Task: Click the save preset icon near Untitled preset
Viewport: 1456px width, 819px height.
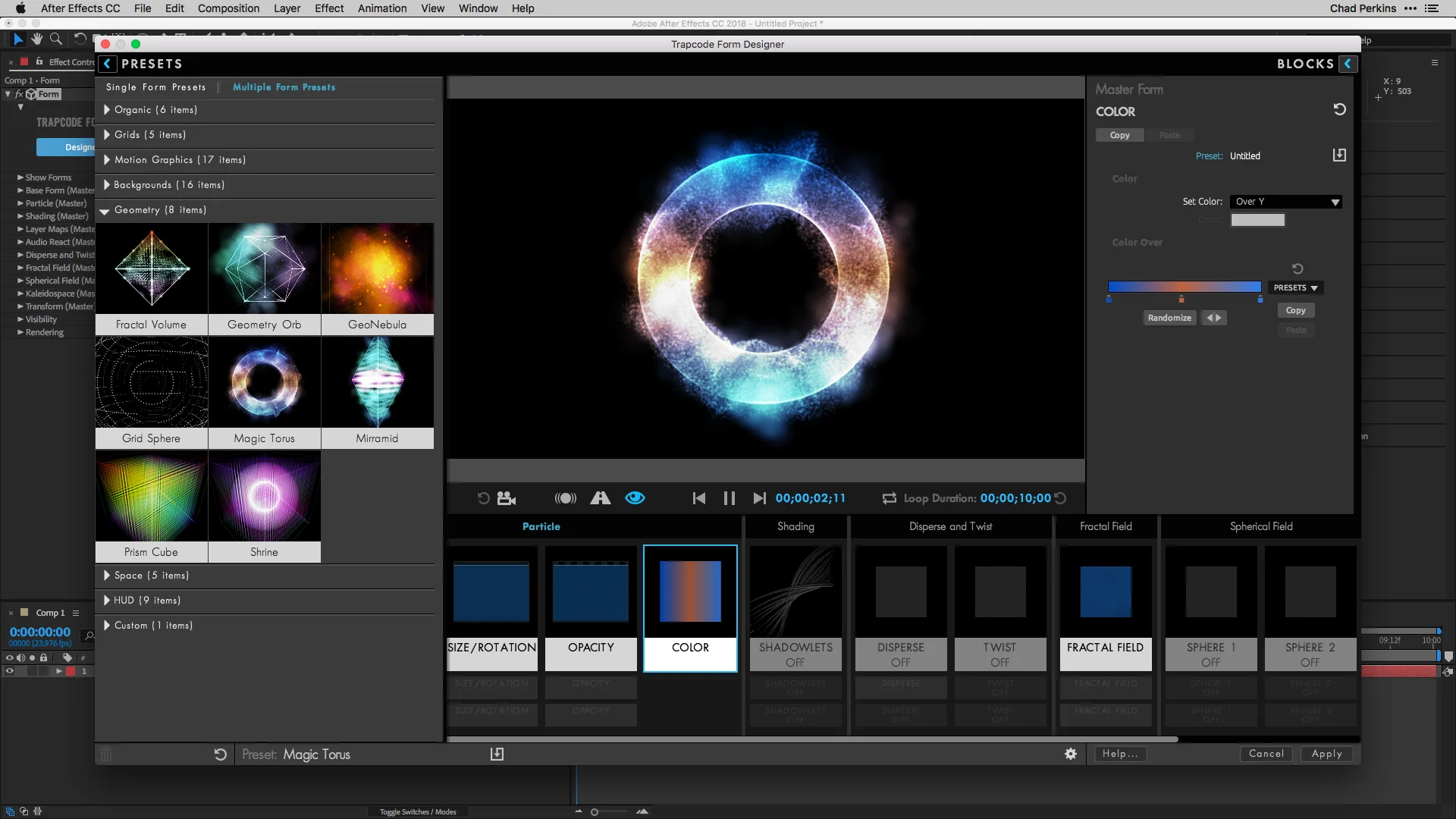Action: coord(1339,155)
